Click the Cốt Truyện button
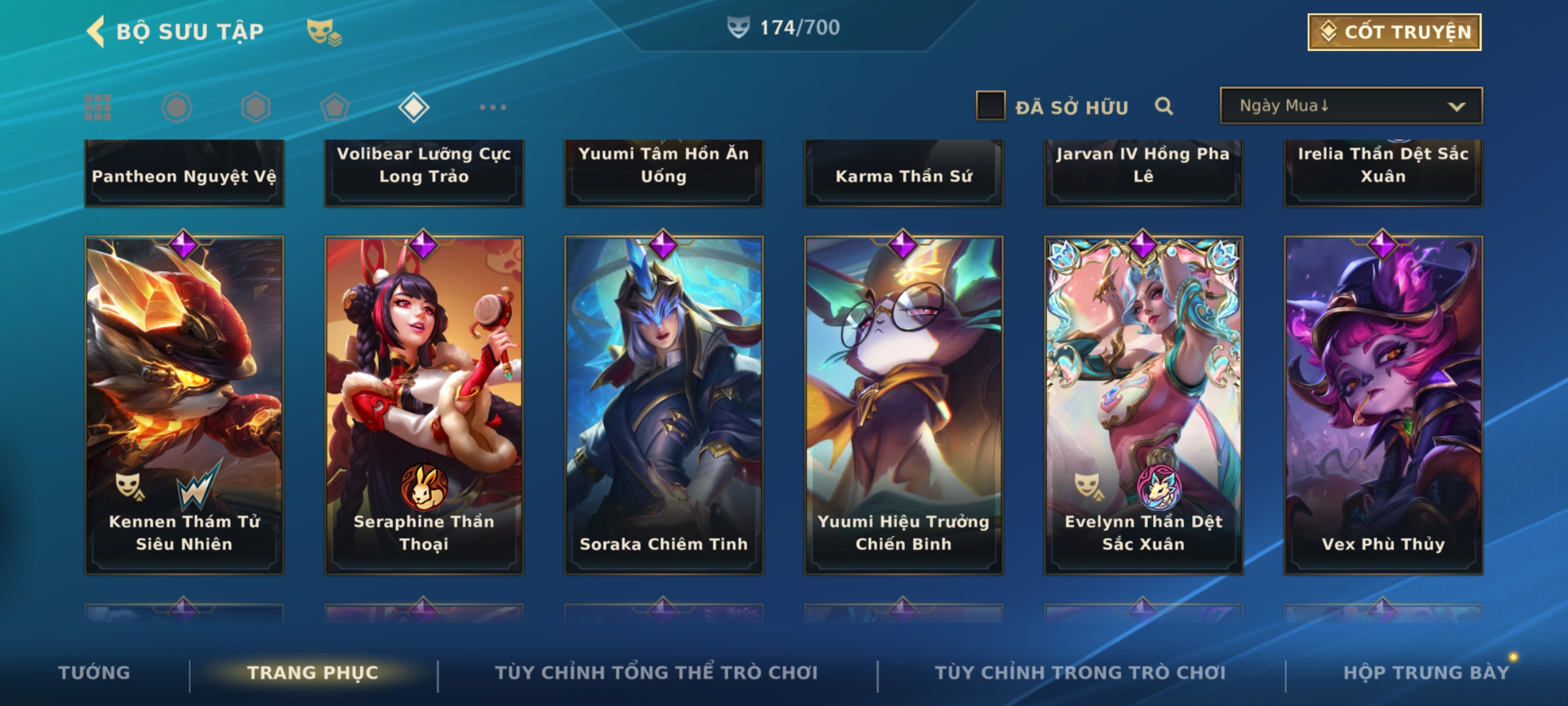This screenshot has height=706, width=1568. 1394,32
